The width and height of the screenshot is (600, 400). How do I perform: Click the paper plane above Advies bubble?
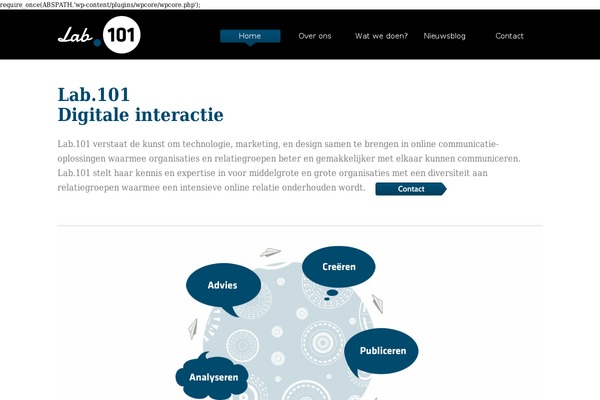coord(270,252)
